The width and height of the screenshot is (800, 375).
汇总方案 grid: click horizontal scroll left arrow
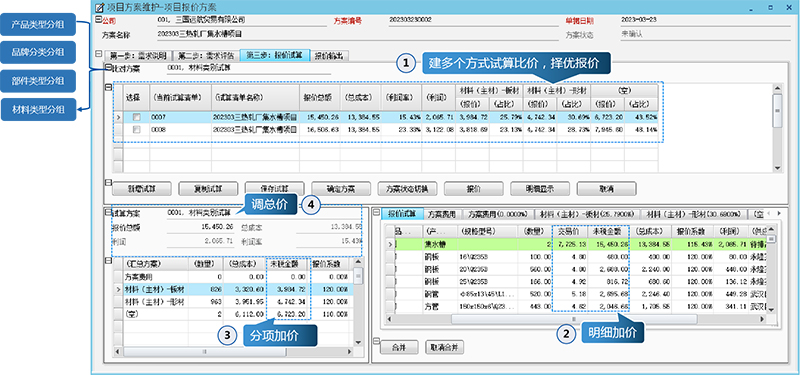coord(117,352)
